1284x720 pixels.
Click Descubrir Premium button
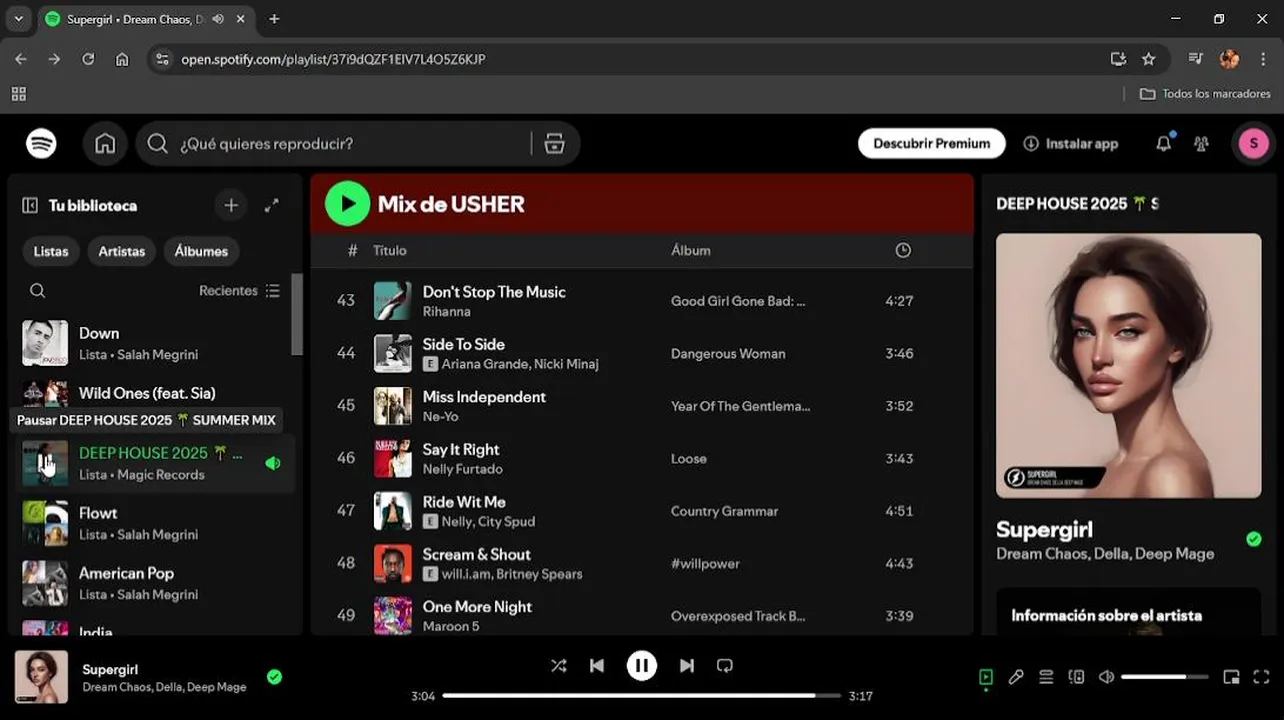[932, 144]
